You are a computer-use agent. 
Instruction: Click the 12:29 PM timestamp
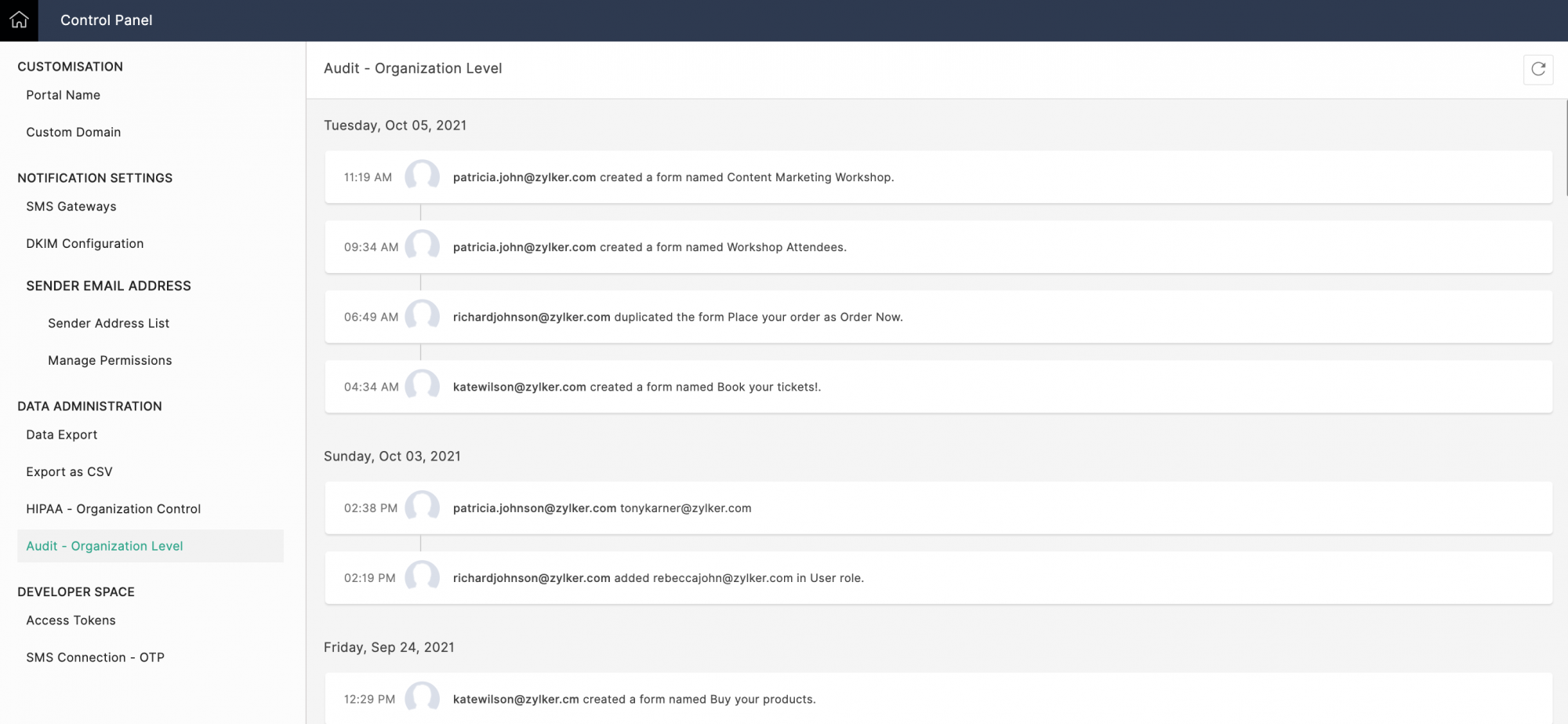(x=369, y=699)
